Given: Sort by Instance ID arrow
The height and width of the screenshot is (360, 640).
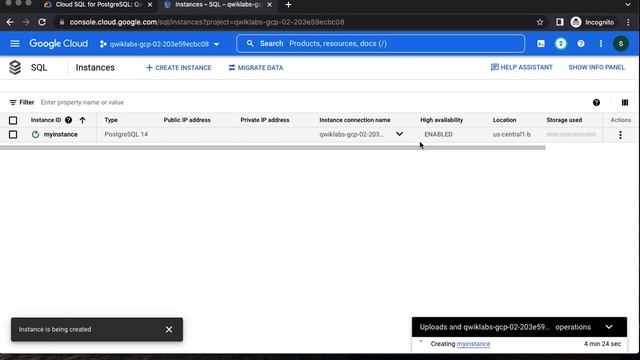Looking at the screenshot, I should pyautogui.click(x=82, y=120).
